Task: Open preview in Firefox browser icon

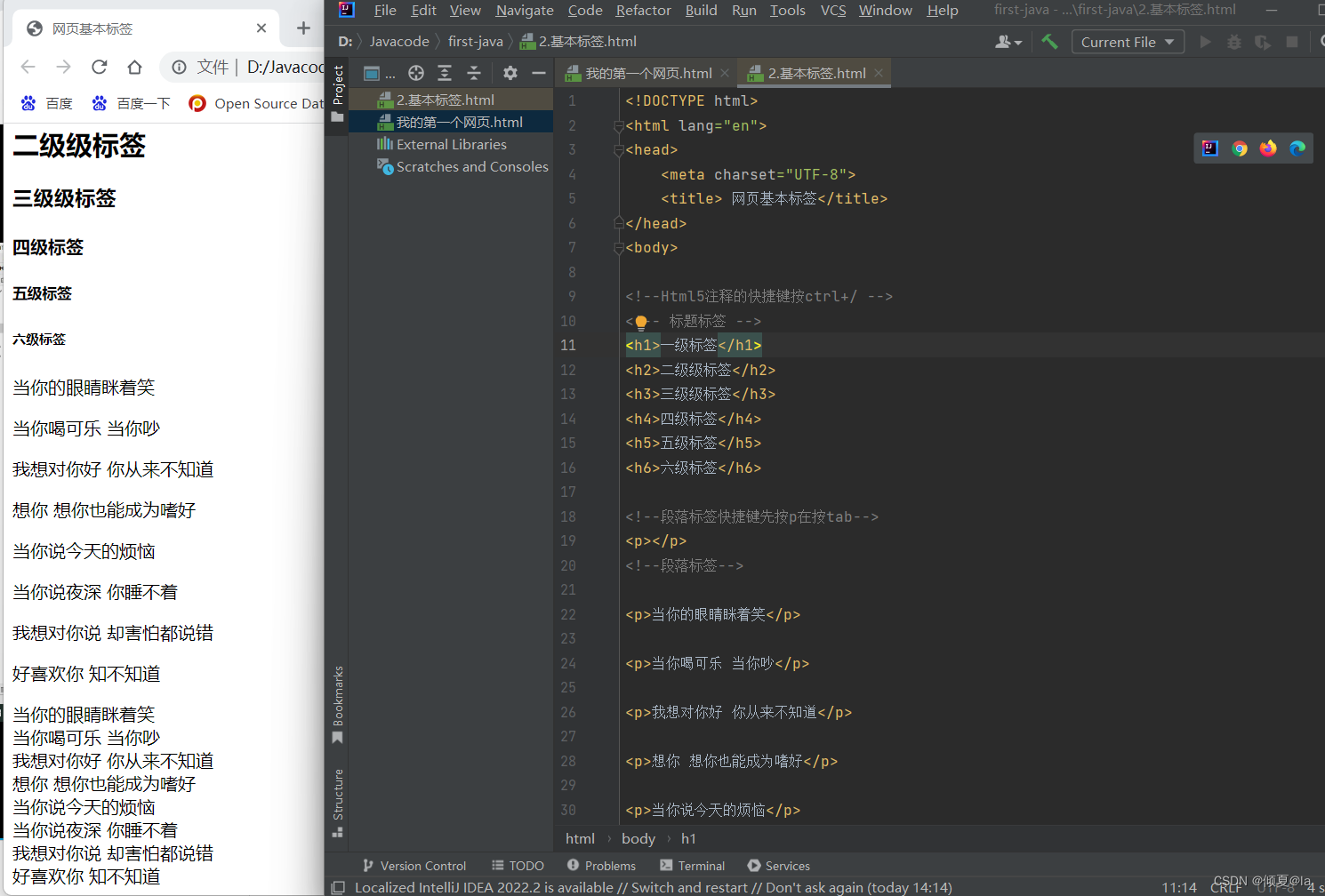Action: click(1268, 148)
